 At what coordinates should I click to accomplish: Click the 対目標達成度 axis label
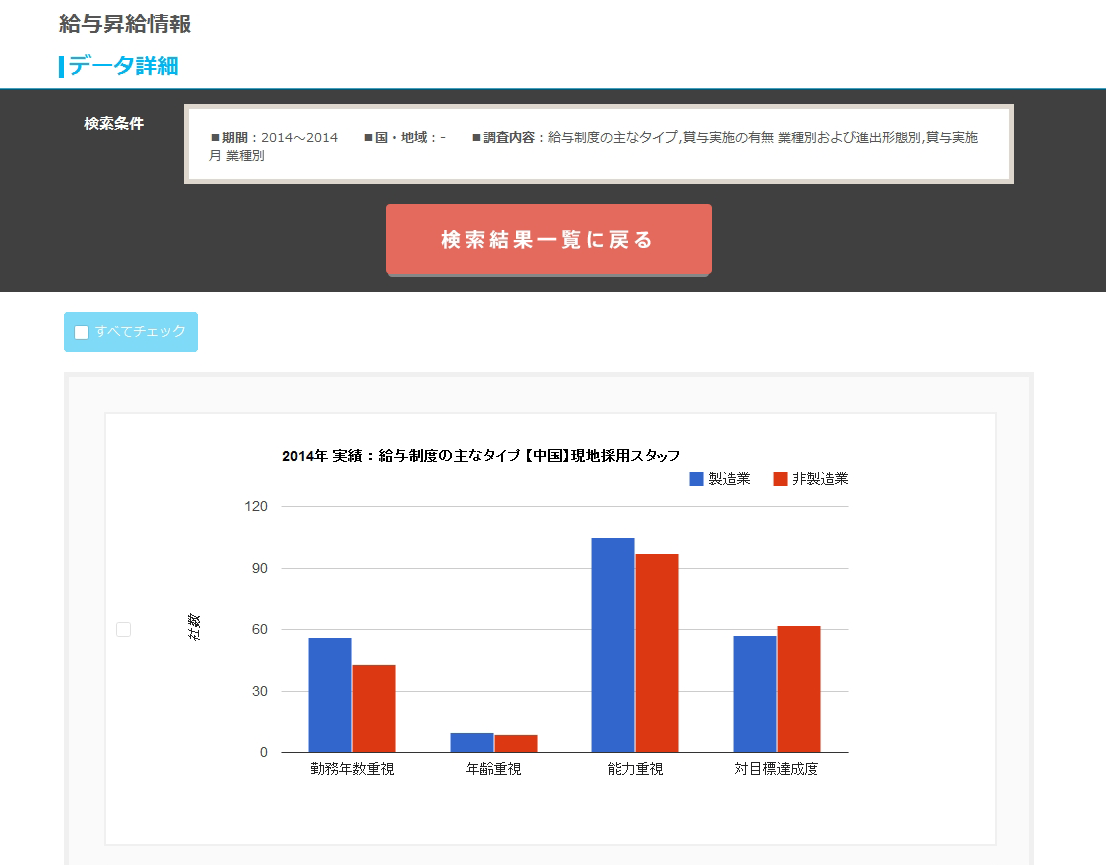tap(776, 769)
